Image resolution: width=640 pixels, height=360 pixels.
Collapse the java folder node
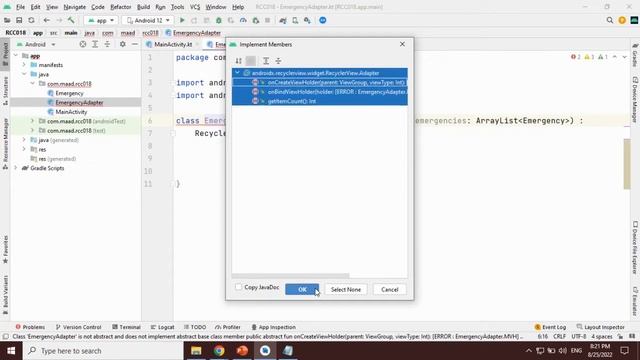[24, 74]
